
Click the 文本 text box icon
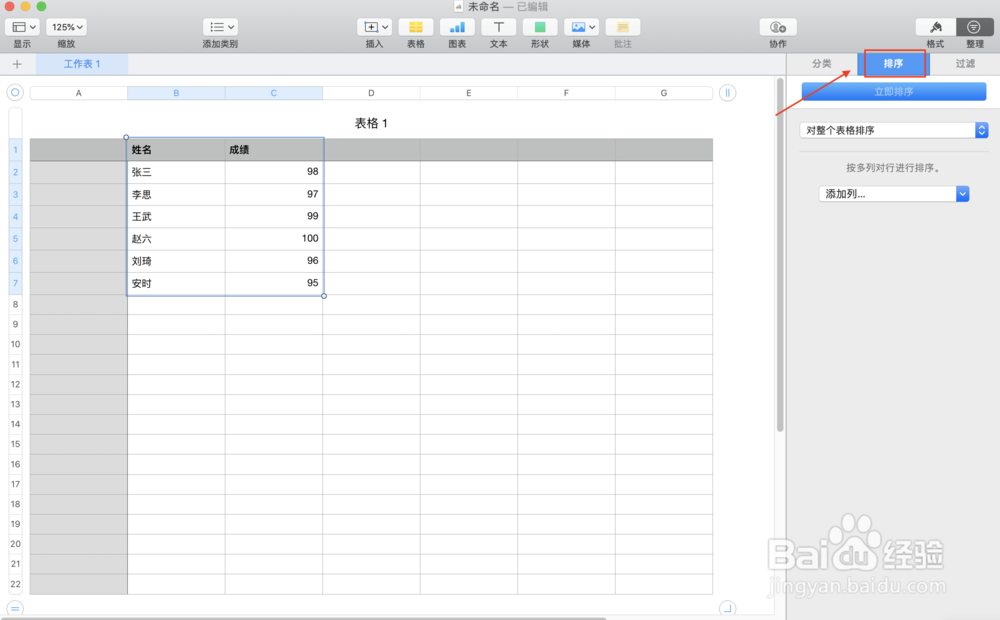(x=499, y=27)
